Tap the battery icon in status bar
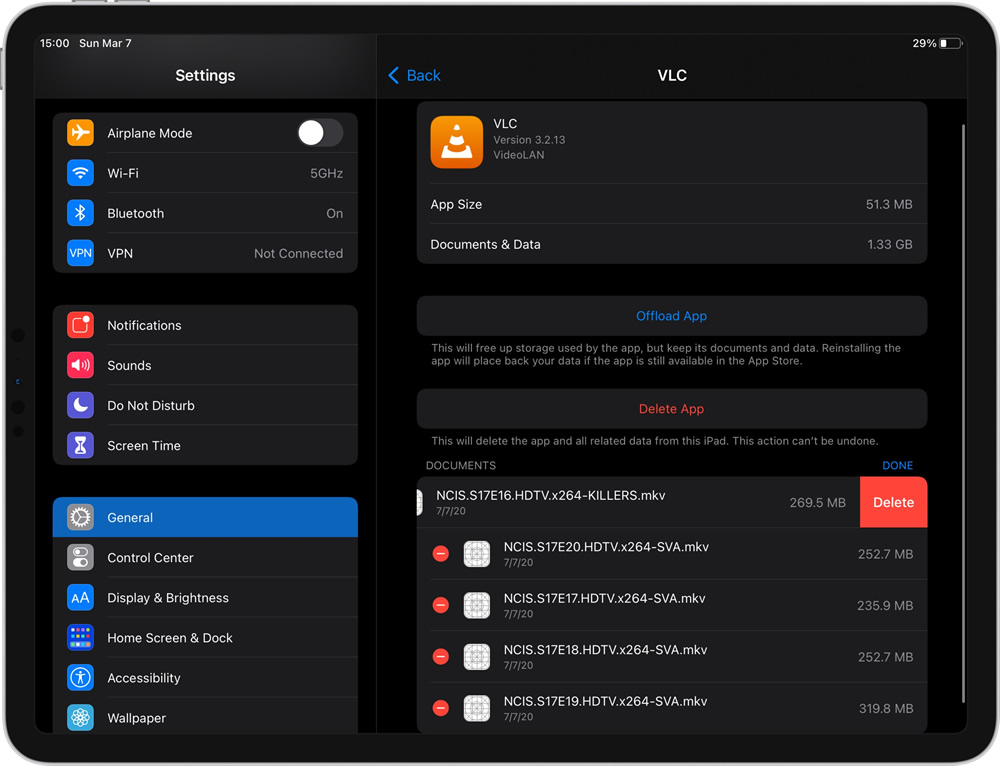Viewport: 1000px width, 766px height. (951, 43)
